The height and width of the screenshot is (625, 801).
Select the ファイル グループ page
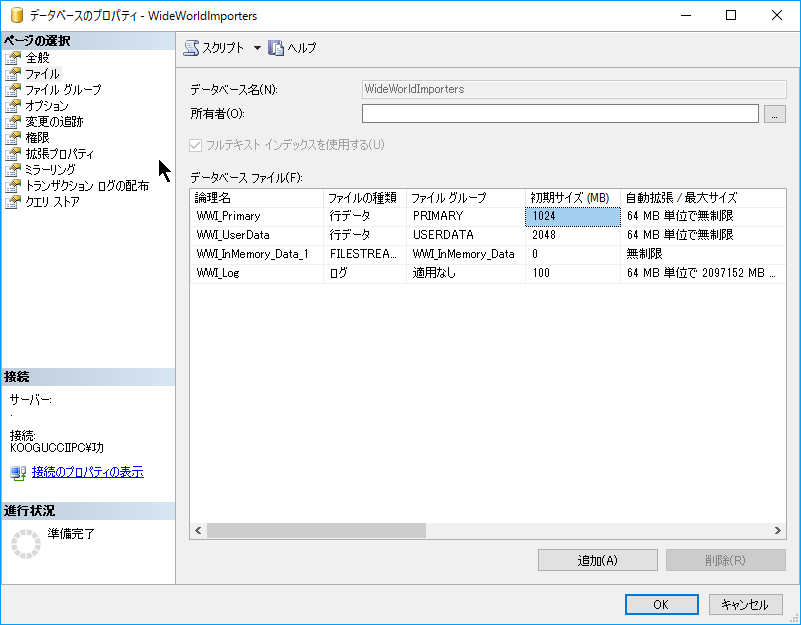[63, 90]
